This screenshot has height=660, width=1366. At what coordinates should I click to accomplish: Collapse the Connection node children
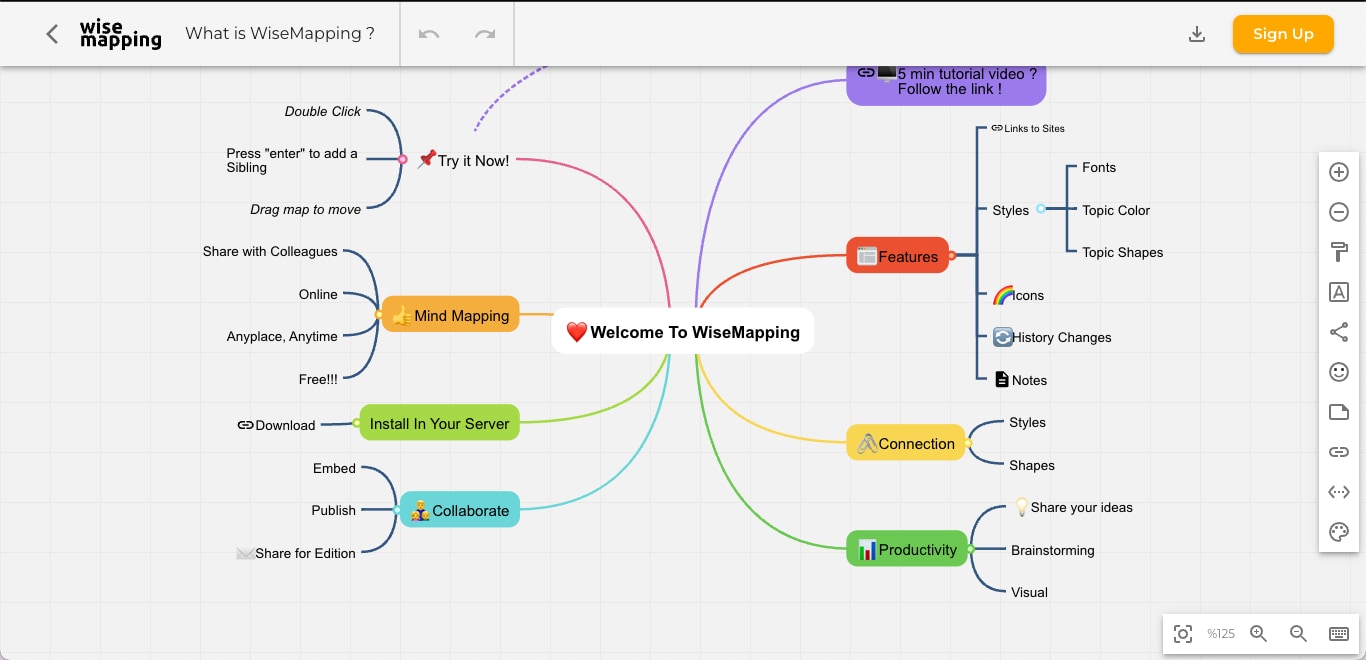[x=968, y=443]
